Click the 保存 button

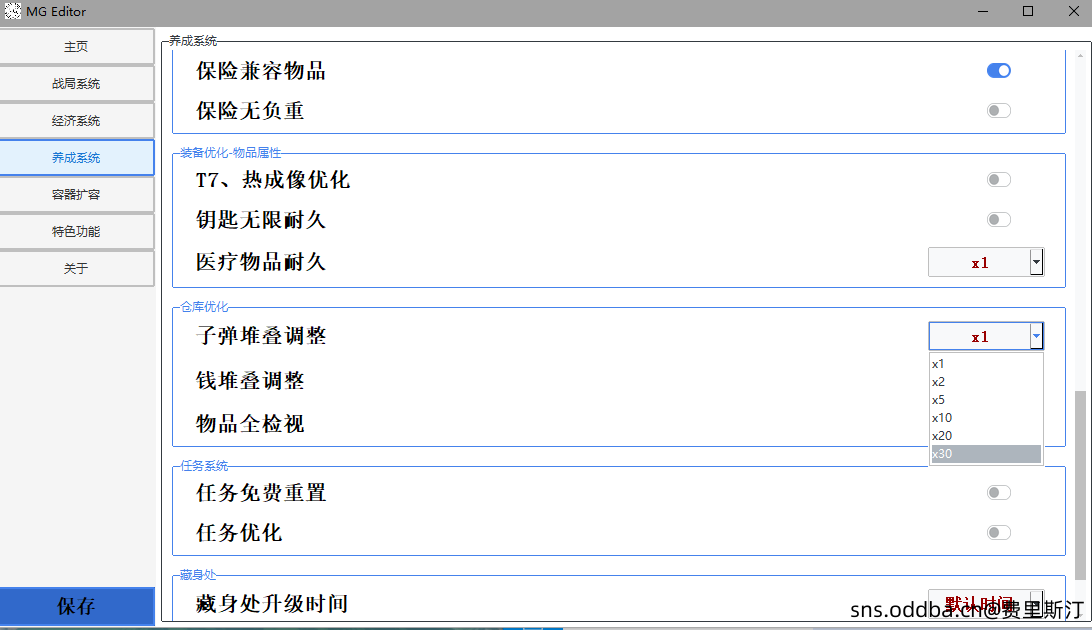[77, 606]
